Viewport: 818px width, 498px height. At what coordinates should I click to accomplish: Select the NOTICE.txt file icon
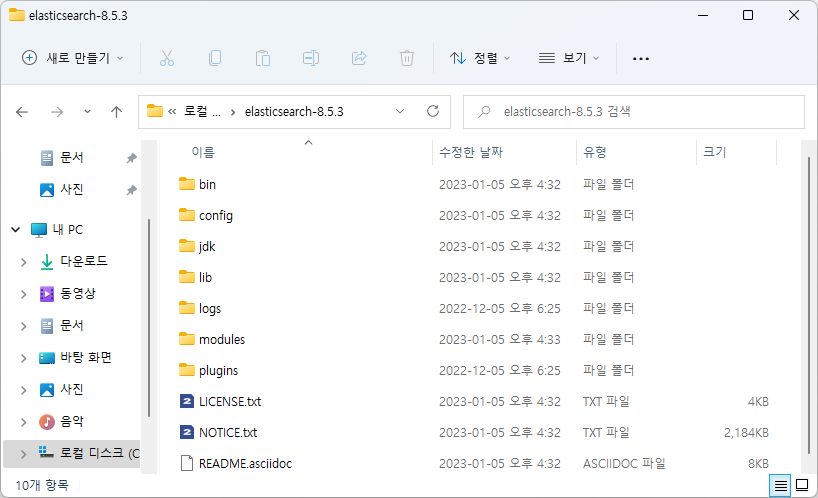click(x=187, y=432)
